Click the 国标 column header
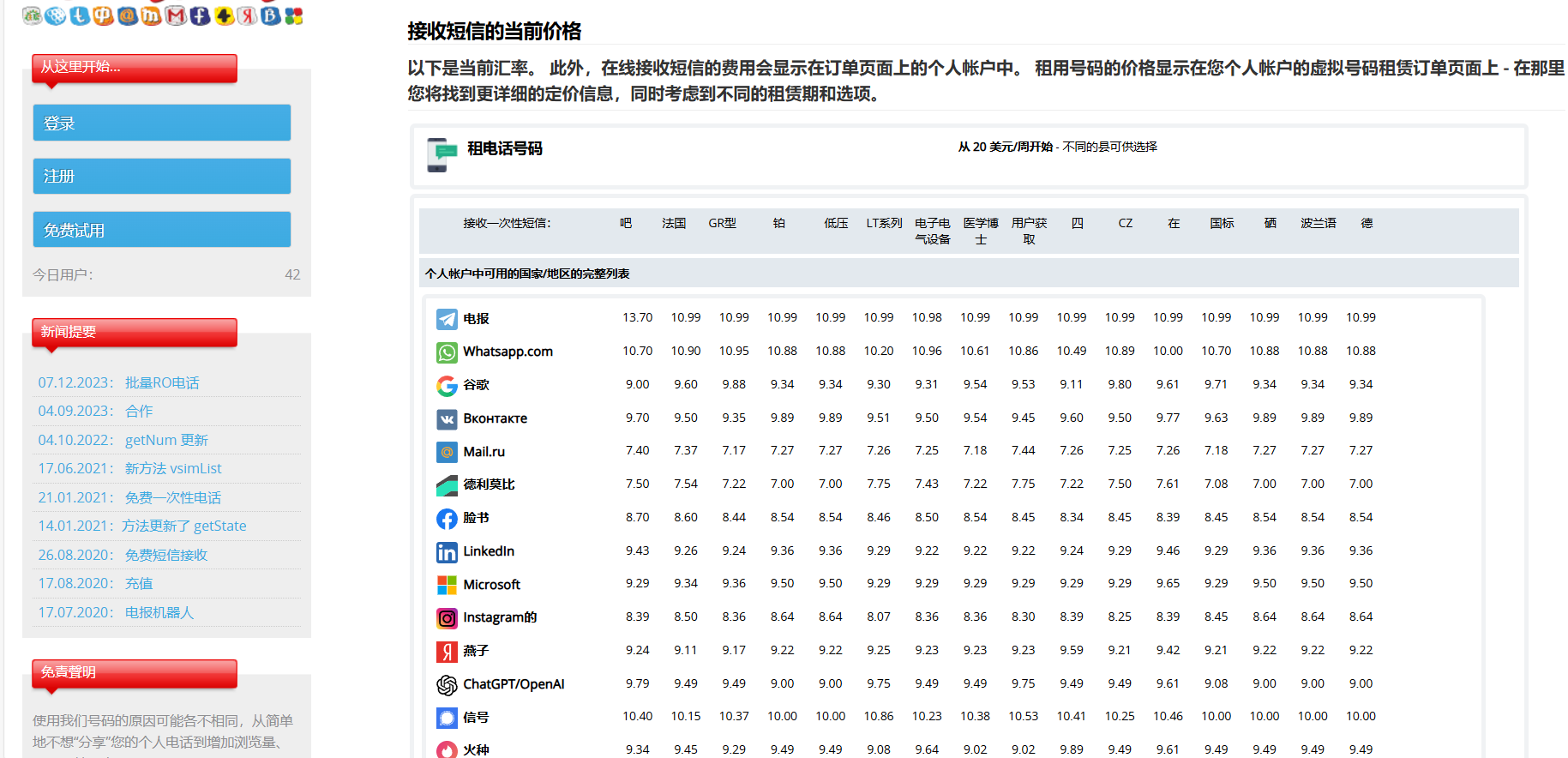This screenshot has height=758, width=1568. (1222, 223)
